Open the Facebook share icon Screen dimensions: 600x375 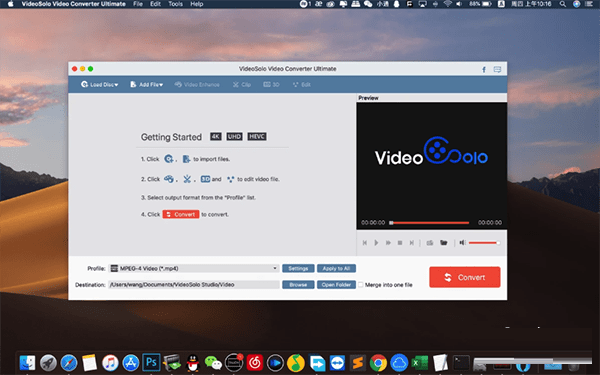click(x=484, y=69)
